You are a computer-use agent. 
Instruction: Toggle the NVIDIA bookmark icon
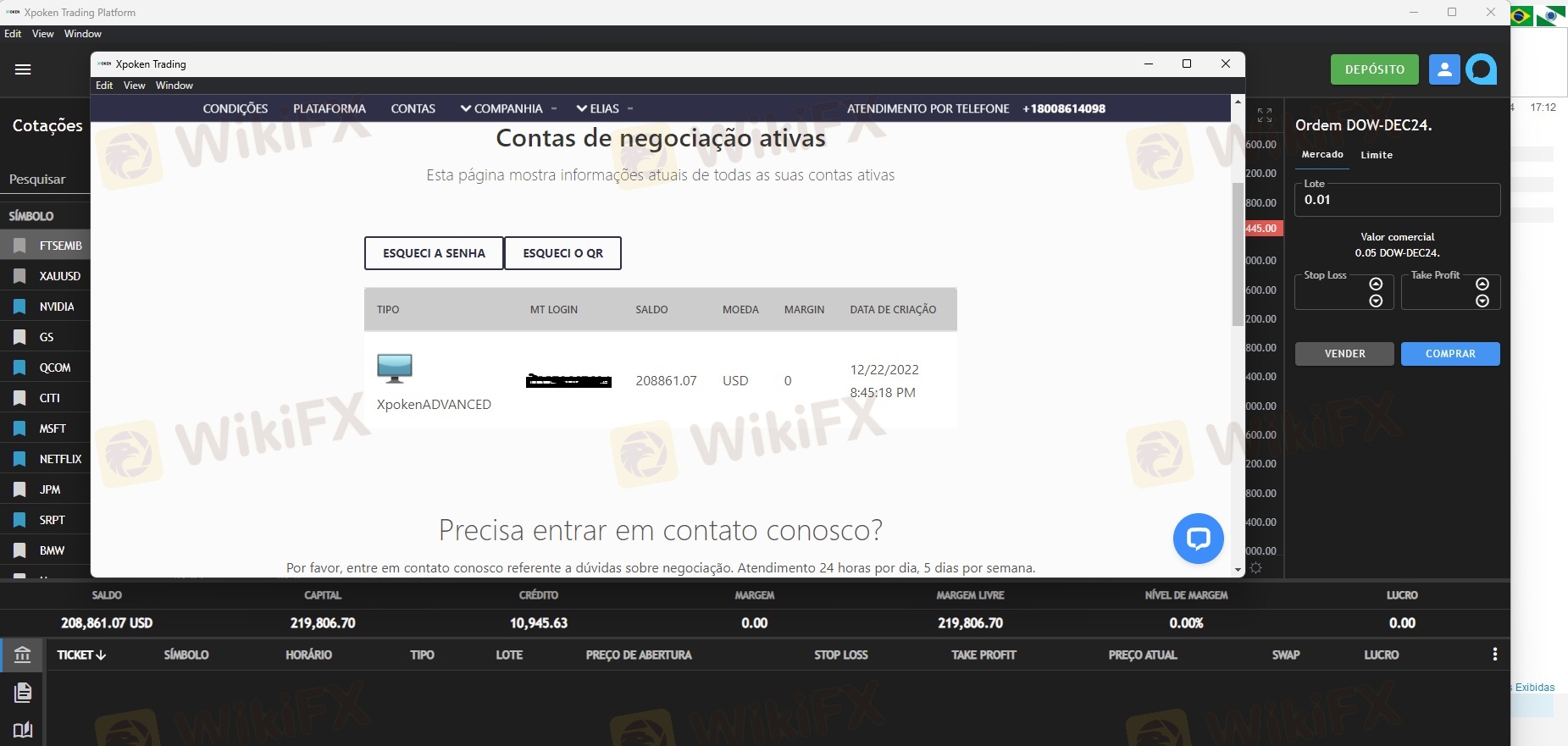19,307
